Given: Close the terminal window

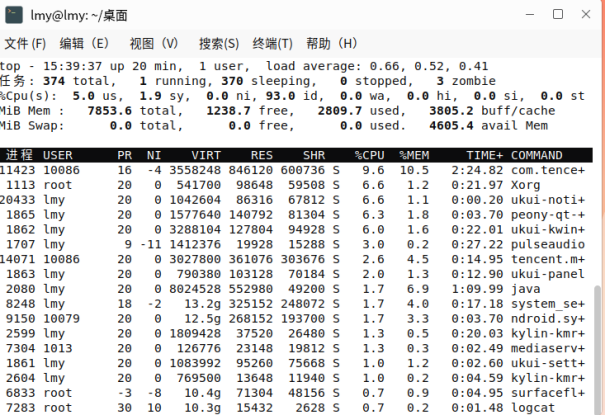Looking at the screenshot, I should (585, 14).
